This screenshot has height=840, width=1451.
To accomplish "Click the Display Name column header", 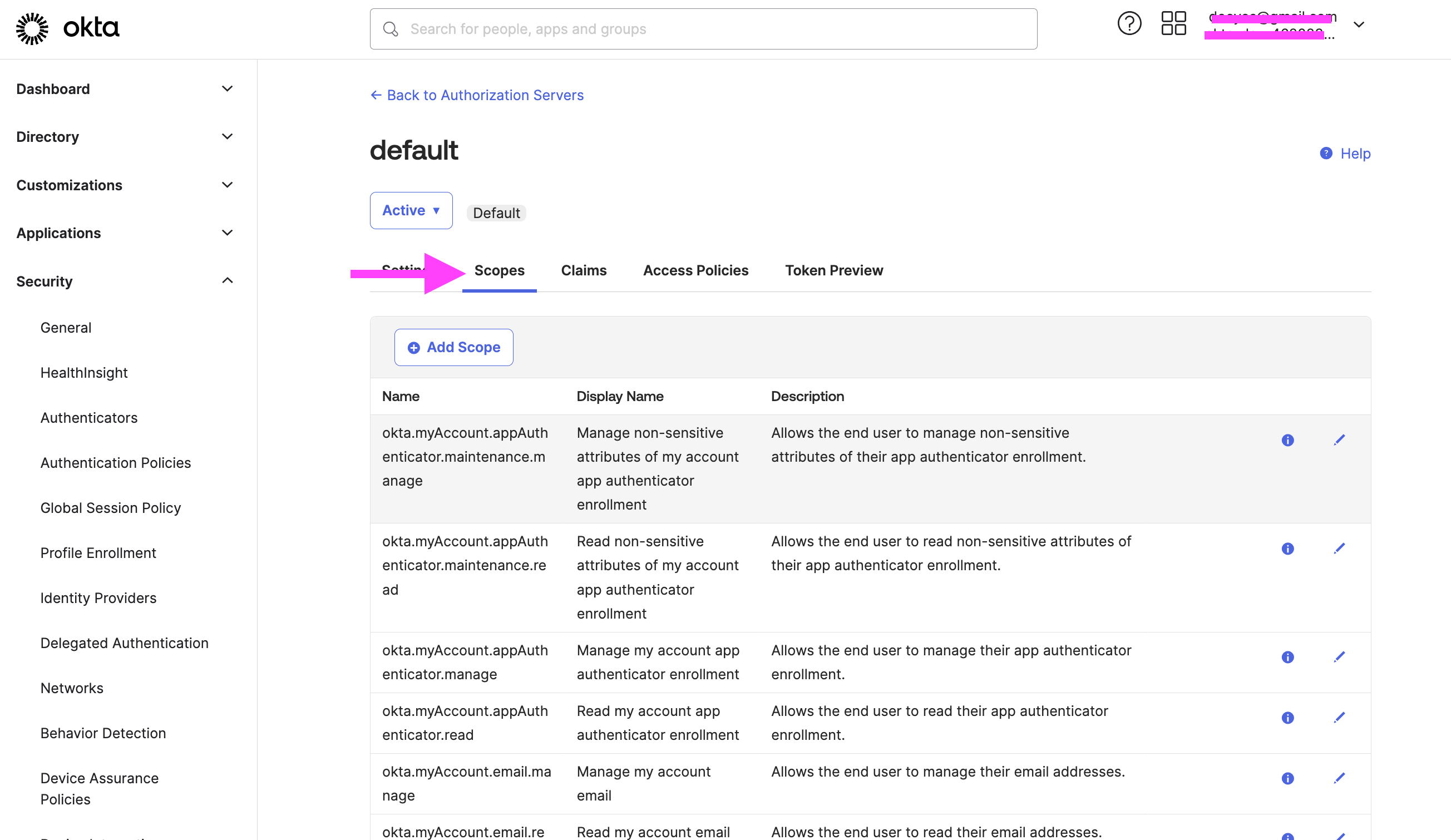I will click(620, 397).
